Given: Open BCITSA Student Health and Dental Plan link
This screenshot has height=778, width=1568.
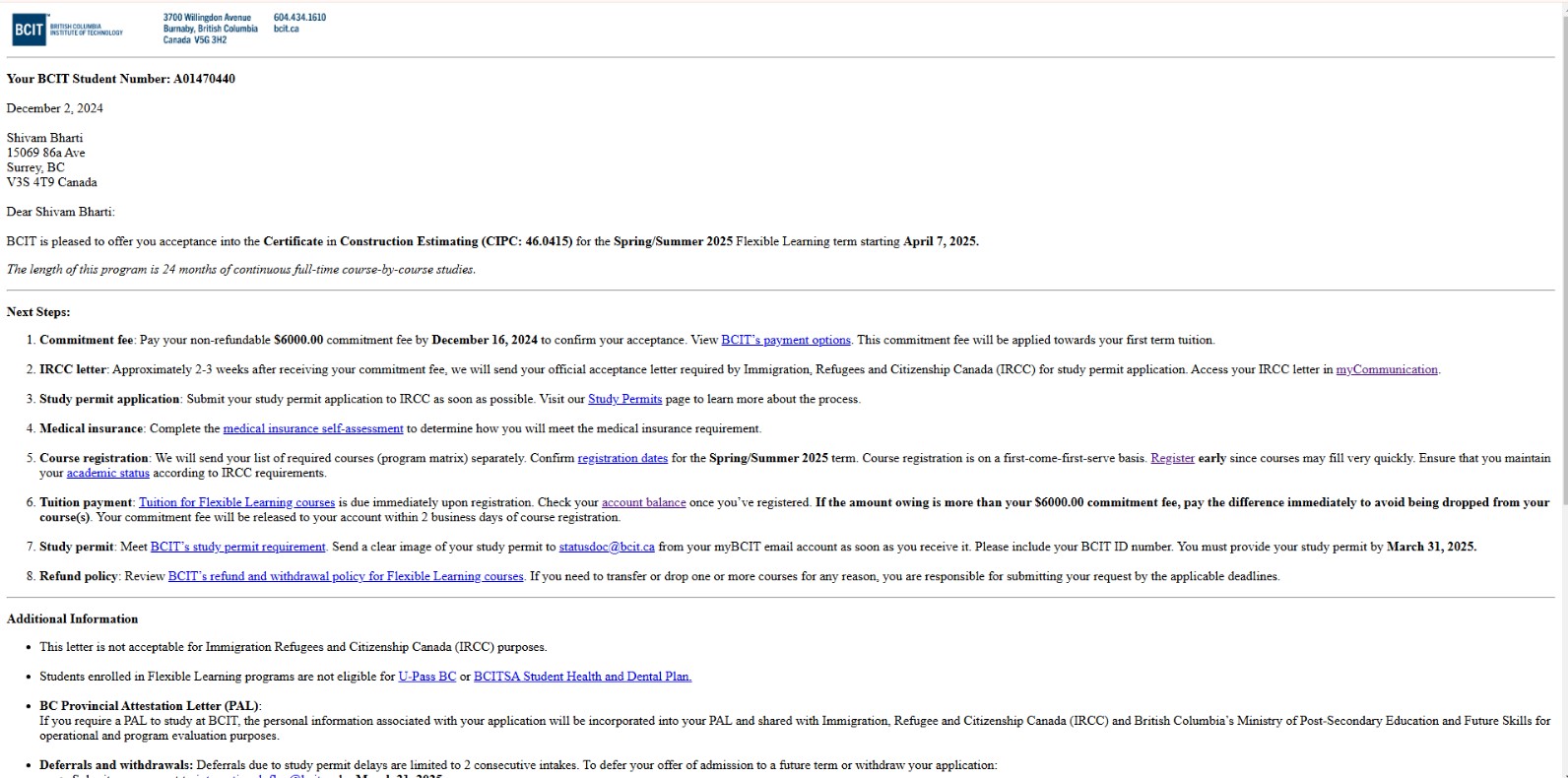Looking at the screenshot, I should point(583,677).
